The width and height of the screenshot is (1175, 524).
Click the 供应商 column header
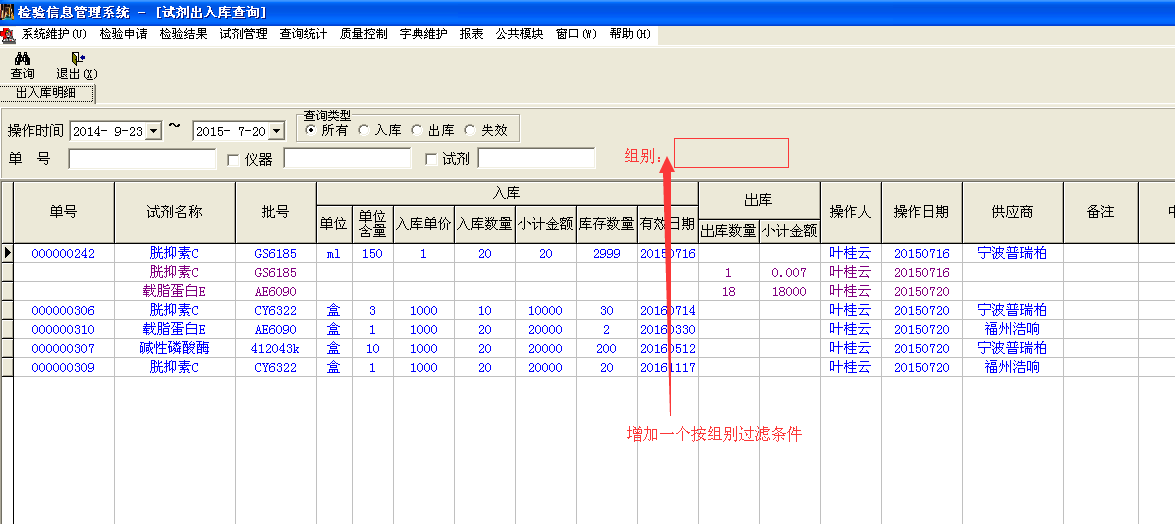[x=1012, y=212]
